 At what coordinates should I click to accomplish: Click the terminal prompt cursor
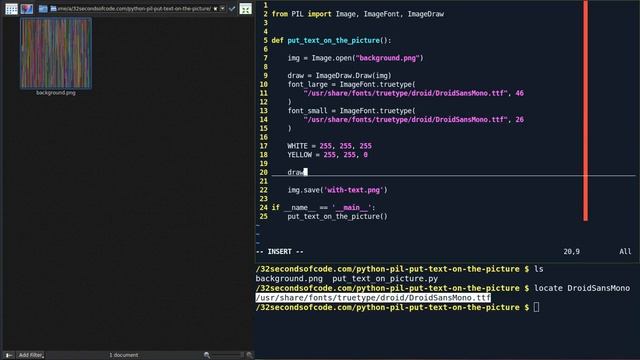pos(536,307)
